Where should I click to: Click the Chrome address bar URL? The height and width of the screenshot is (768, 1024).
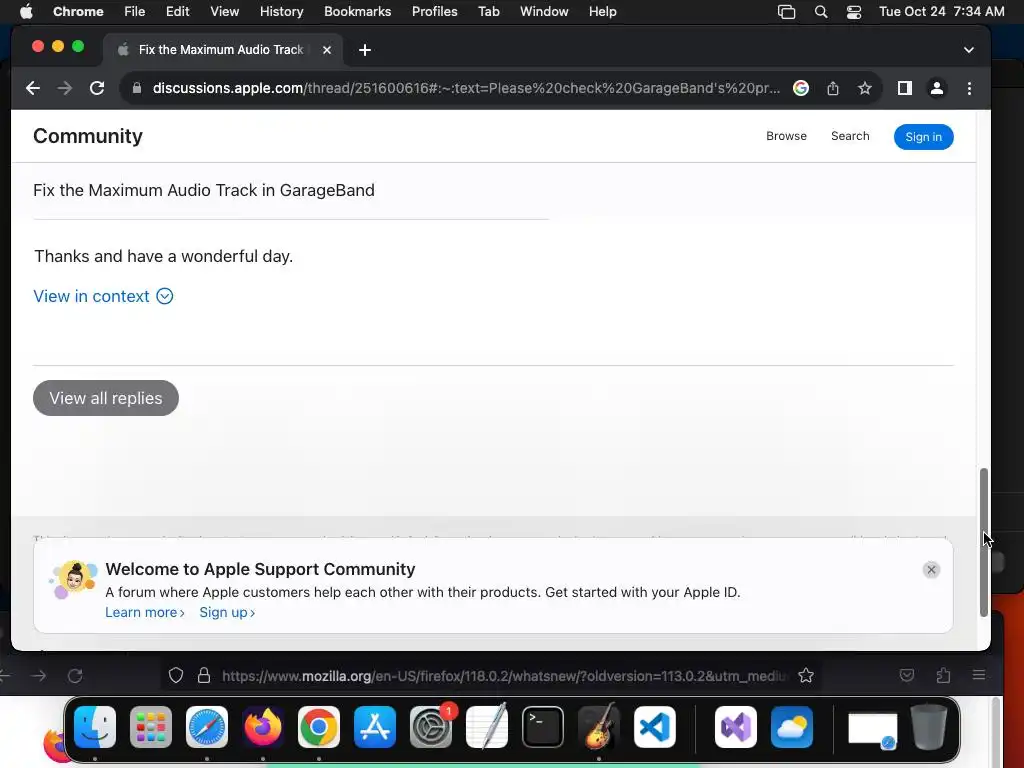tap(466, 88)
